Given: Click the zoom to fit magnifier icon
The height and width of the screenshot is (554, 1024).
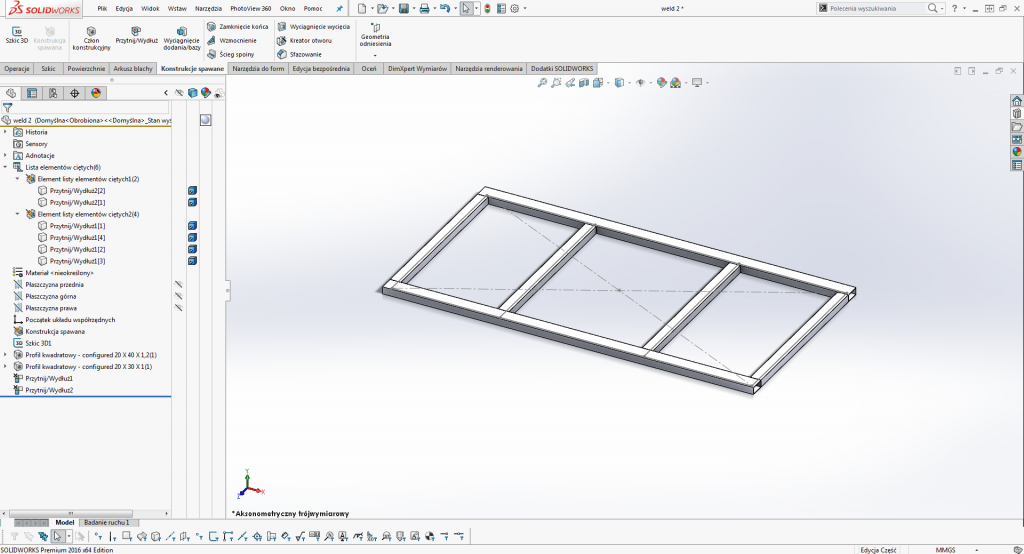Looking at the screenshot, I should (542, 83).
